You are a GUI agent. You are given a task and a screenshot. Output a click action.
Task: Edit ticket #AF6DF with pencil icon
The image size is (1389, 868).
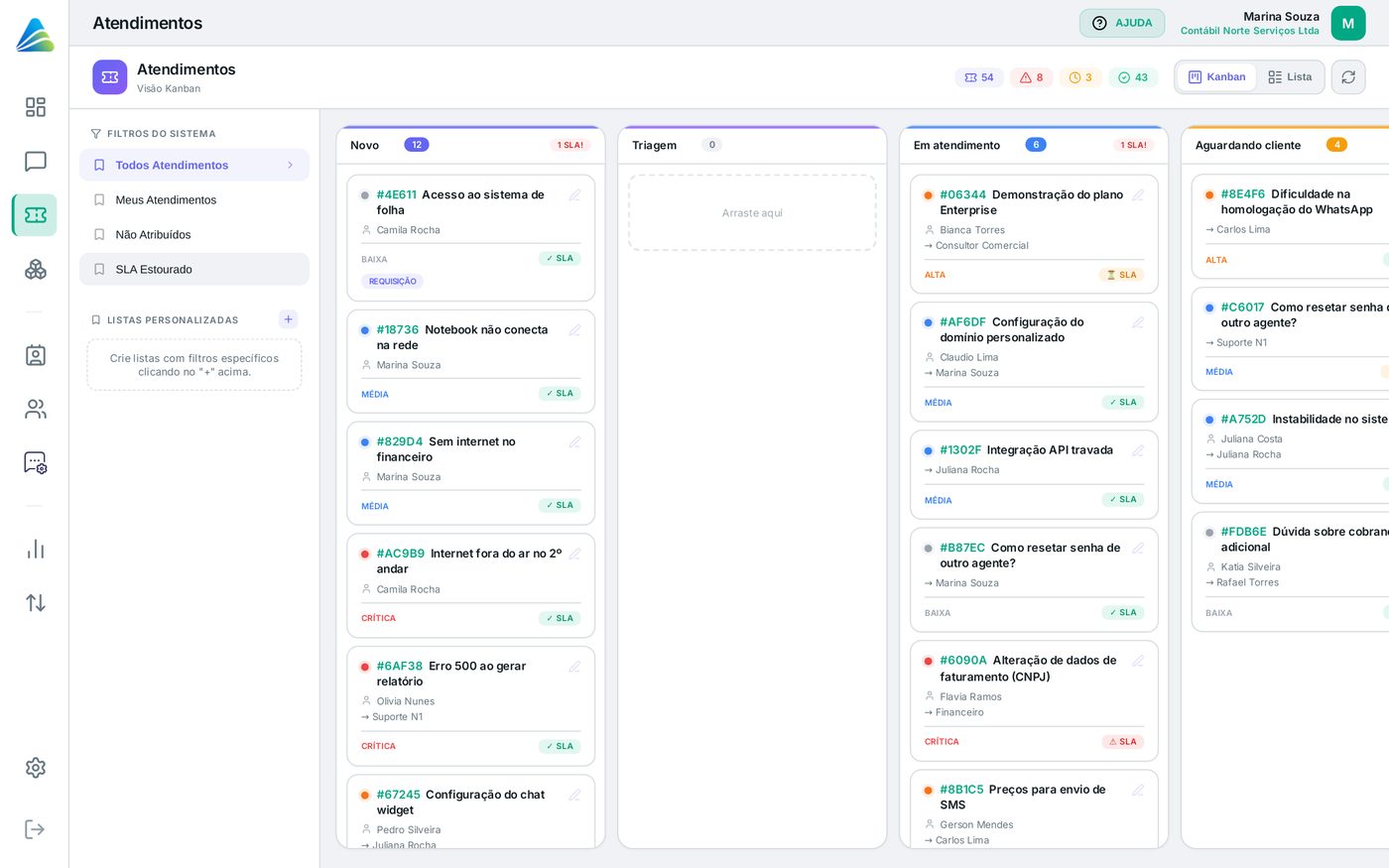pos(1138,322)
